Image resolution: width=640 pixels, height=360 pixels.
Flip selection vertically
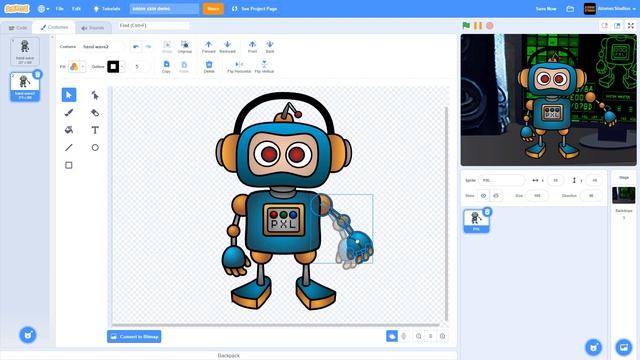(264, 67)
